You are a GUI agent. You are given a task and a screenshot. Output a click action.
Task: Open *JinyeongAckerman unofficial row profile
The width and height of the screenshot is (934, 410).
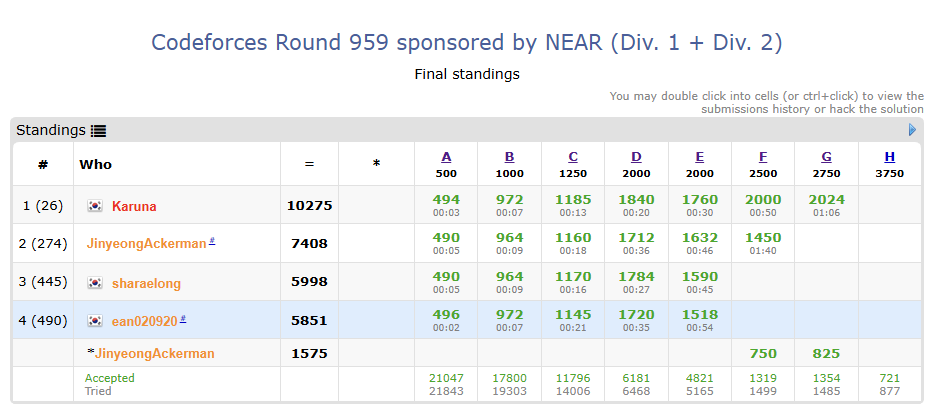point(154,354)
